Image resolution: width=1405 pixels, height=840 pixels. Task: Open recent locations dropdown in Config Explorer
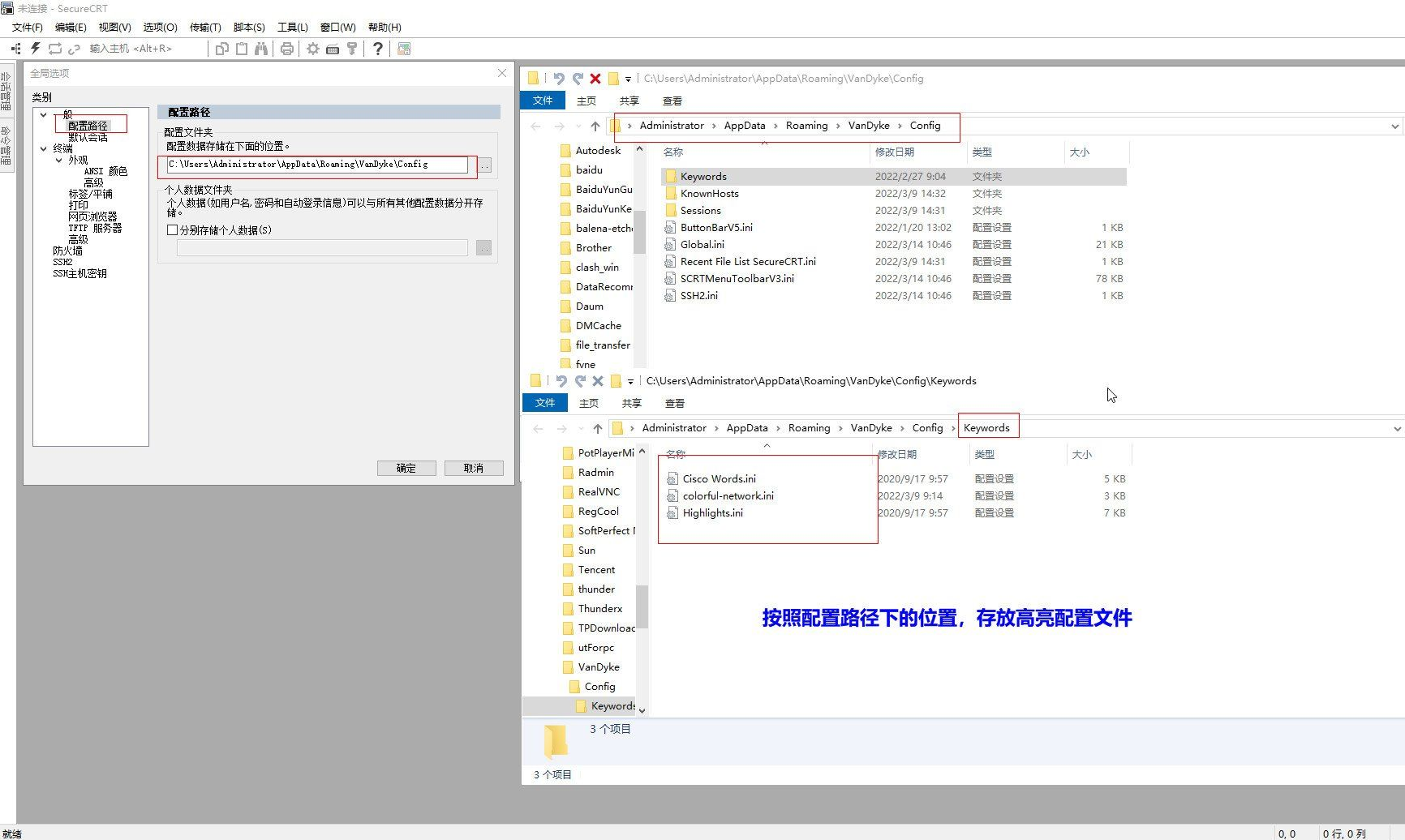578,126
